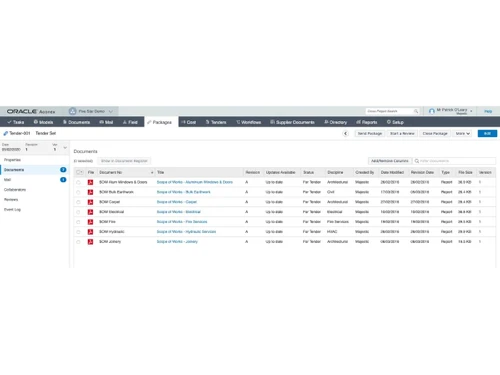Select checkbox for BOM Electrical
This screenshot has width=500, height=375.
78,212
